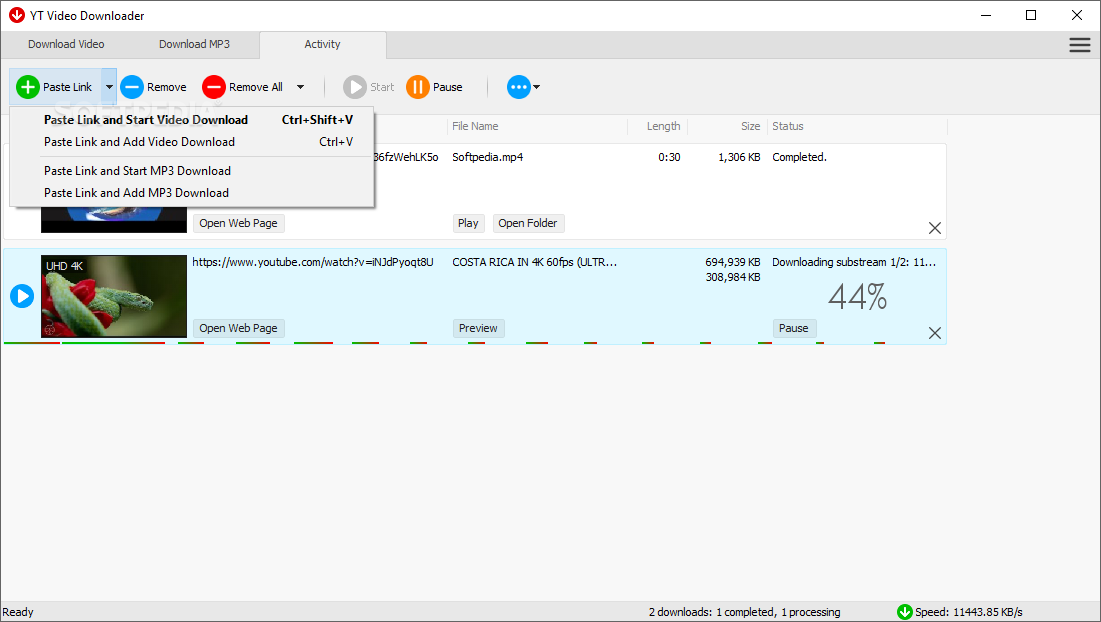Click the Open Folder button

pyautogui.click(x=528, y=223)
